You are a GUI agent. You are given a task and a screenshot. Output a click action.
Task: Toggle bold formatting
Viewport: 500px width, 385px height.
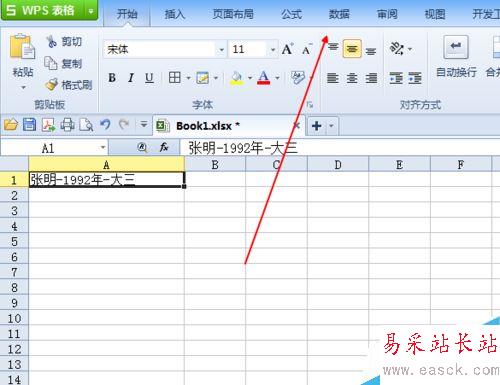click(112, 78)
